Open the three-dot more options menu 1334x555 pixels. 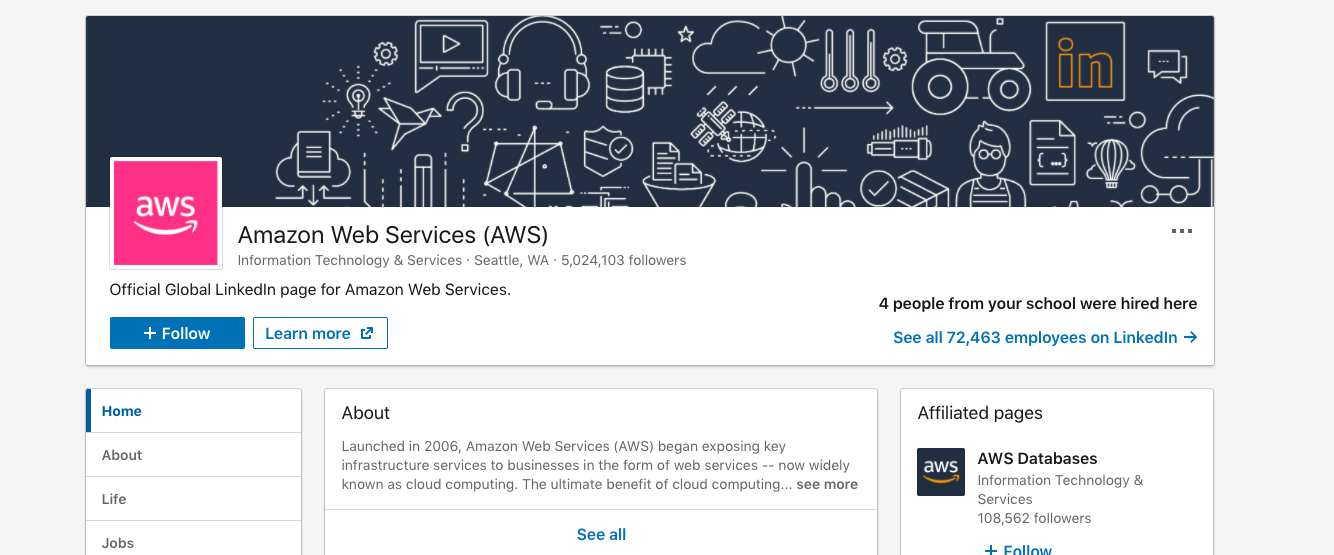point(1182,231)
